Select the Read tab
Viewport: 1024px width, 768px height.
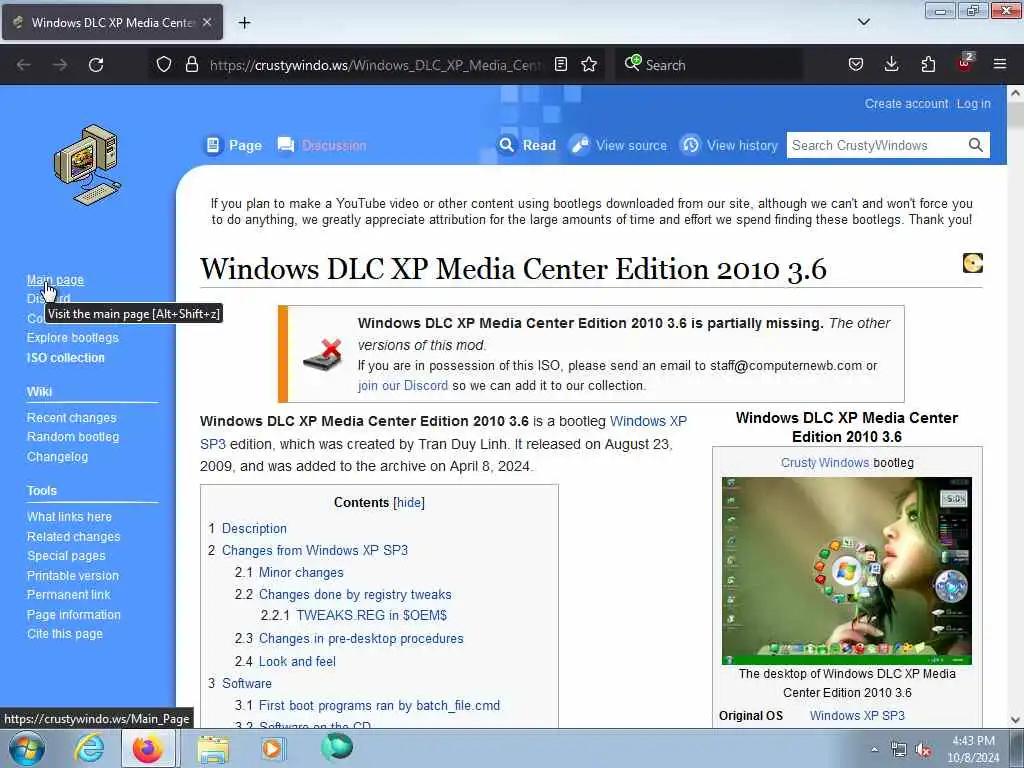[x=528, y=145]
